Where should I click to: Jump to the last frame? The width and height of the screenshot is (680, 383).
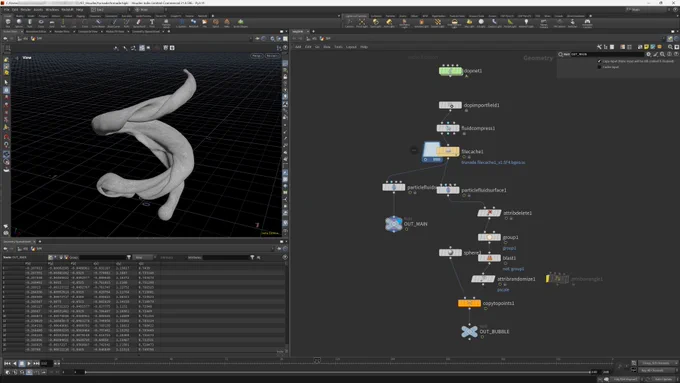coord(36,363)
